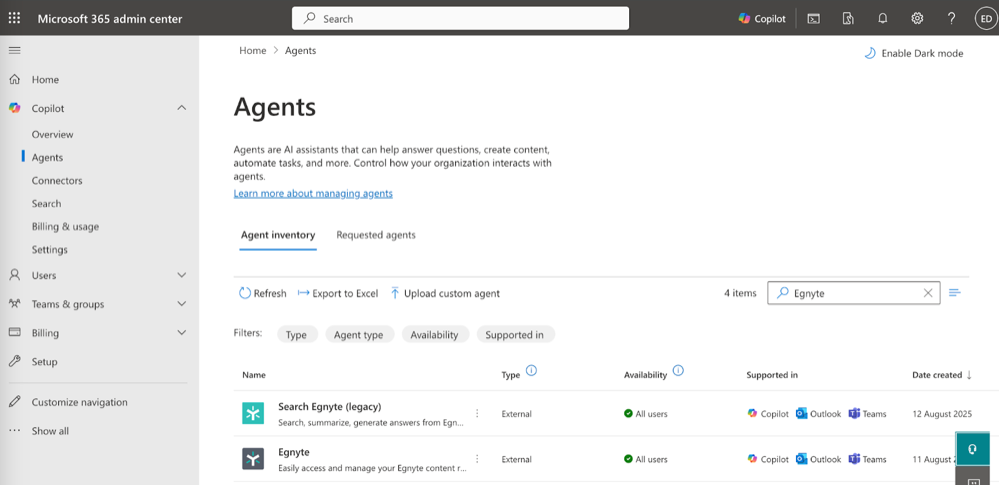
Task: Open Learn more about managing agents link
Action: tap(313, 193)
